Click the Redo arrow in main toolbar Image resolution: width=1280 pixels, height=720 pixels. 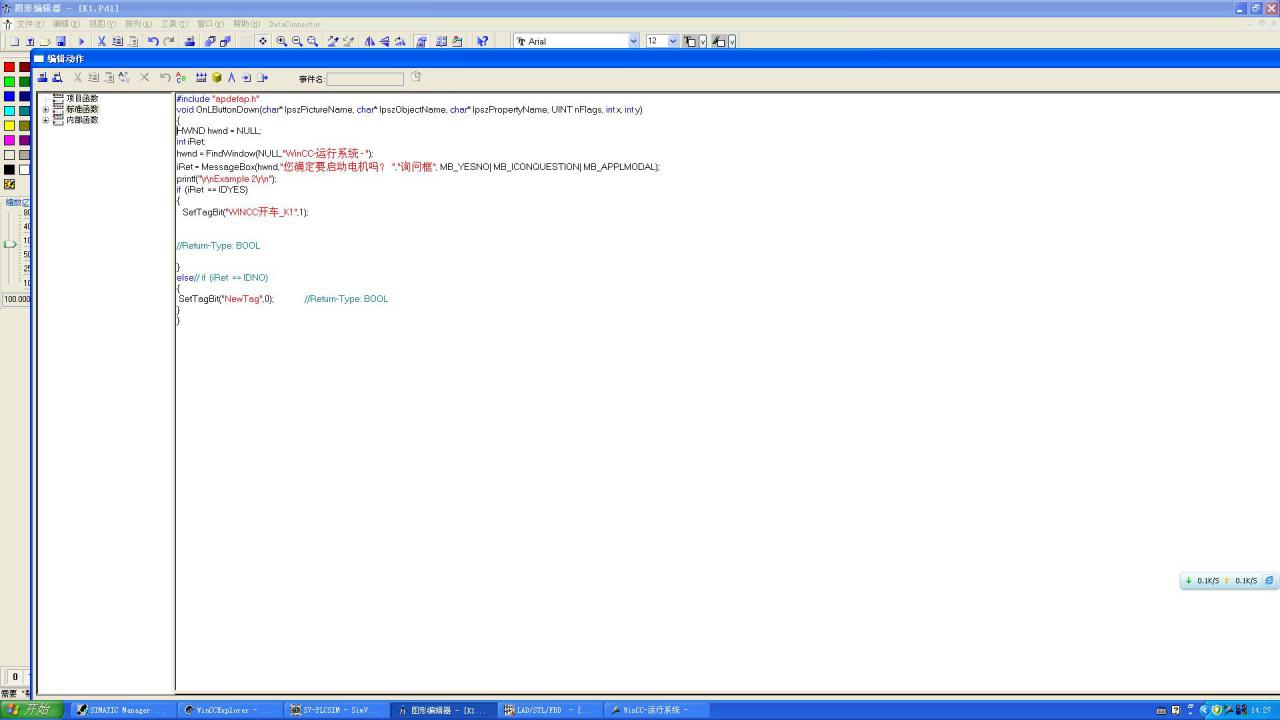click(x=169, y=41)
